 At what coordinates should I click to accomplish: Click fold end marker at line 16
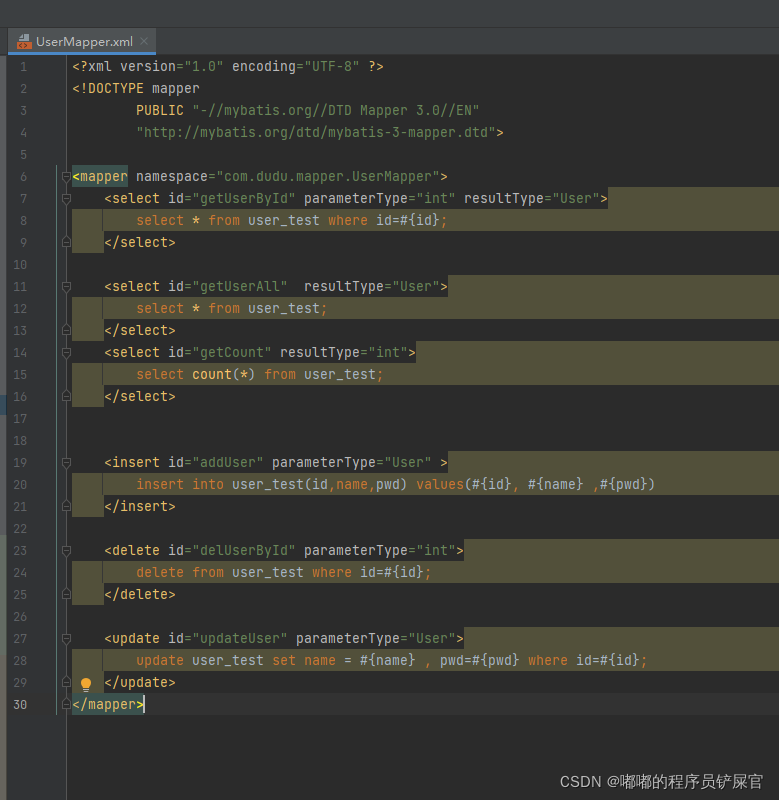pyautogui.click(x=66, y=396)
